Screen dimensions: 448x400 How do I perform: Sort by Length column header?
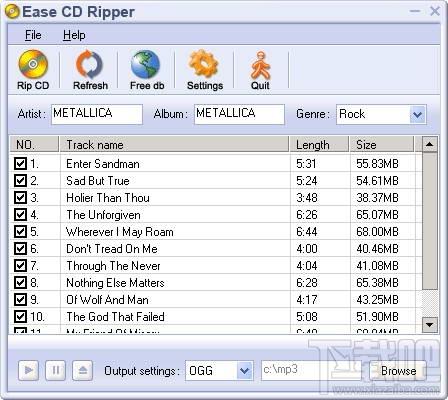pos(319,144)
